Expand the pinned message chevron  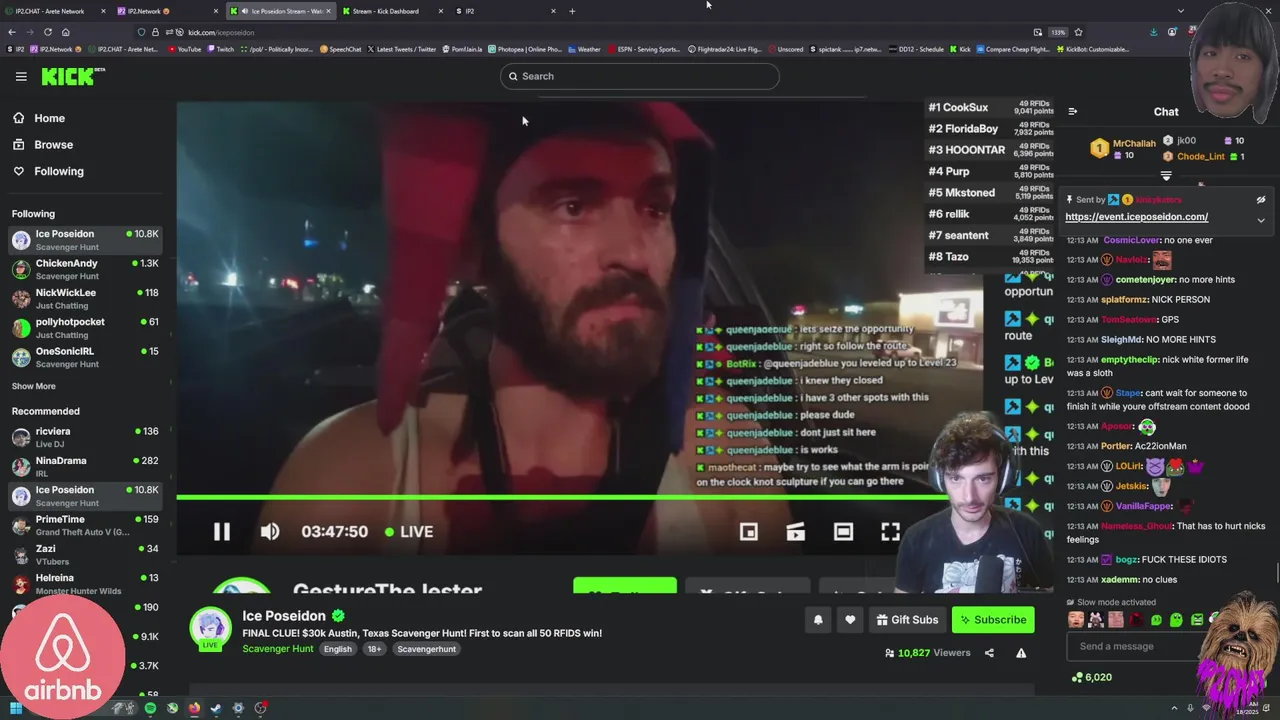click(1261, 220)
